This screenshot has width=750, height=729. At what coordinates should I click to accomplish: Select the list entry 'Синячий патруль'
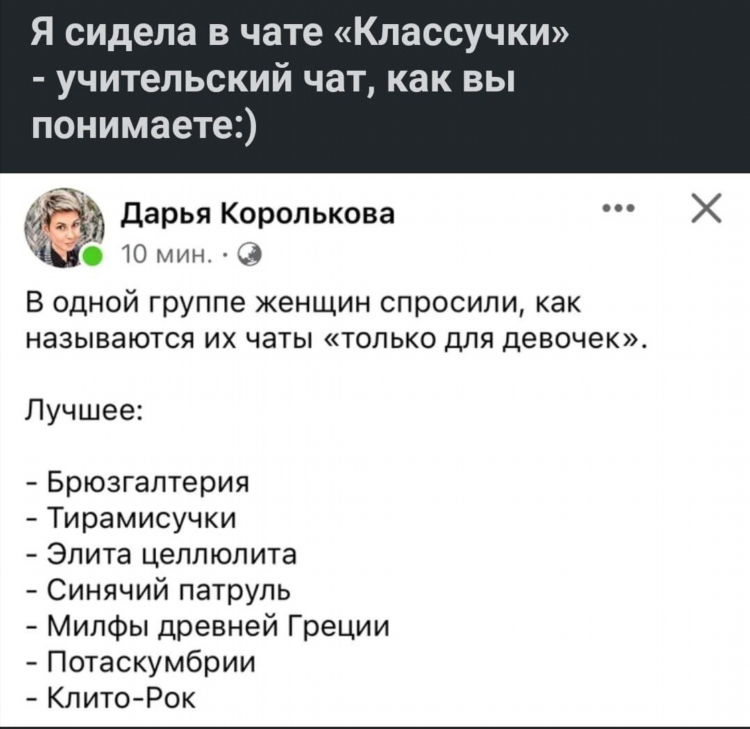tap(158, 591)
